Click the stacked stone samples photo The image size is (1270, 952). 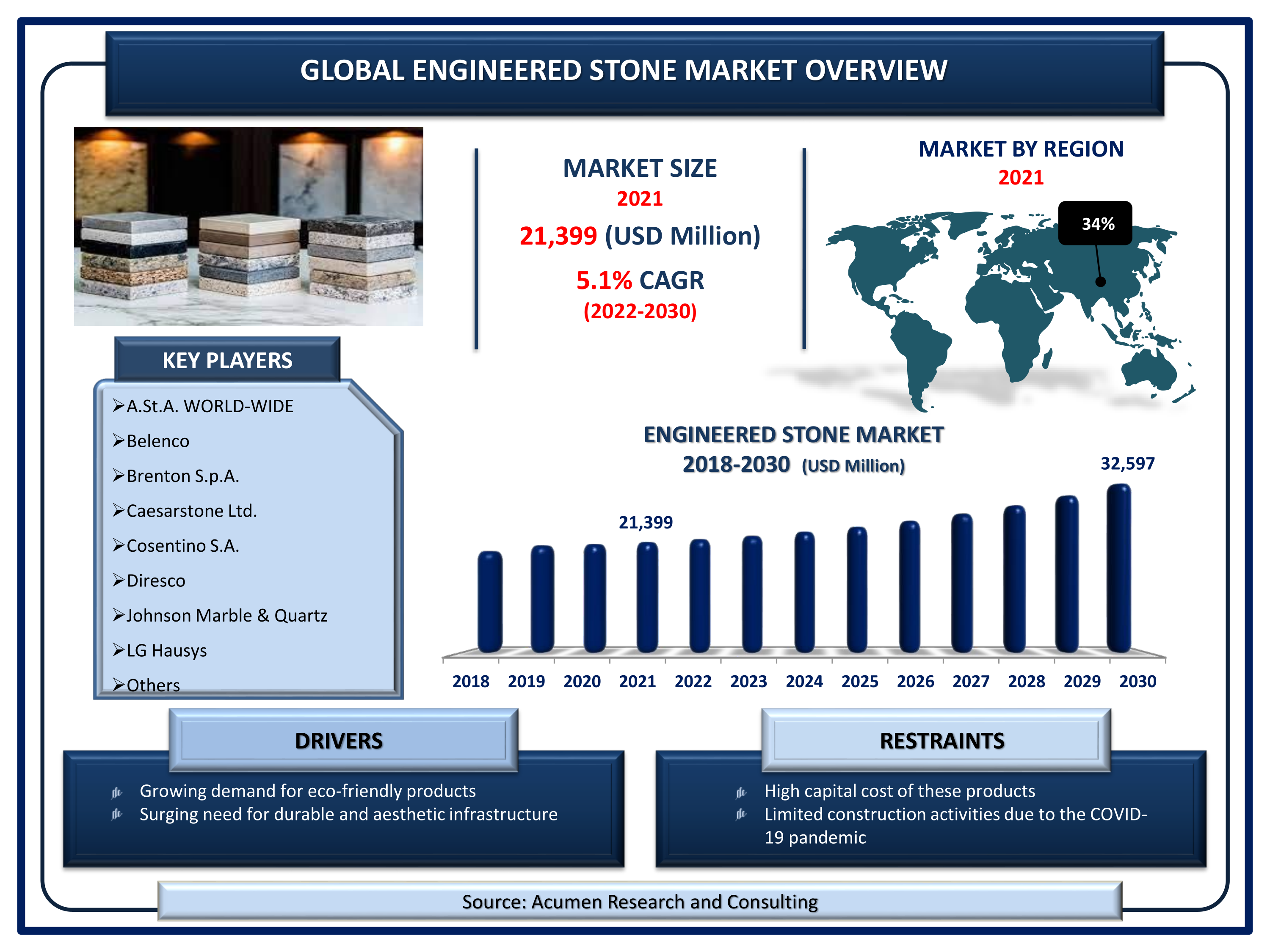click(248, 226)
